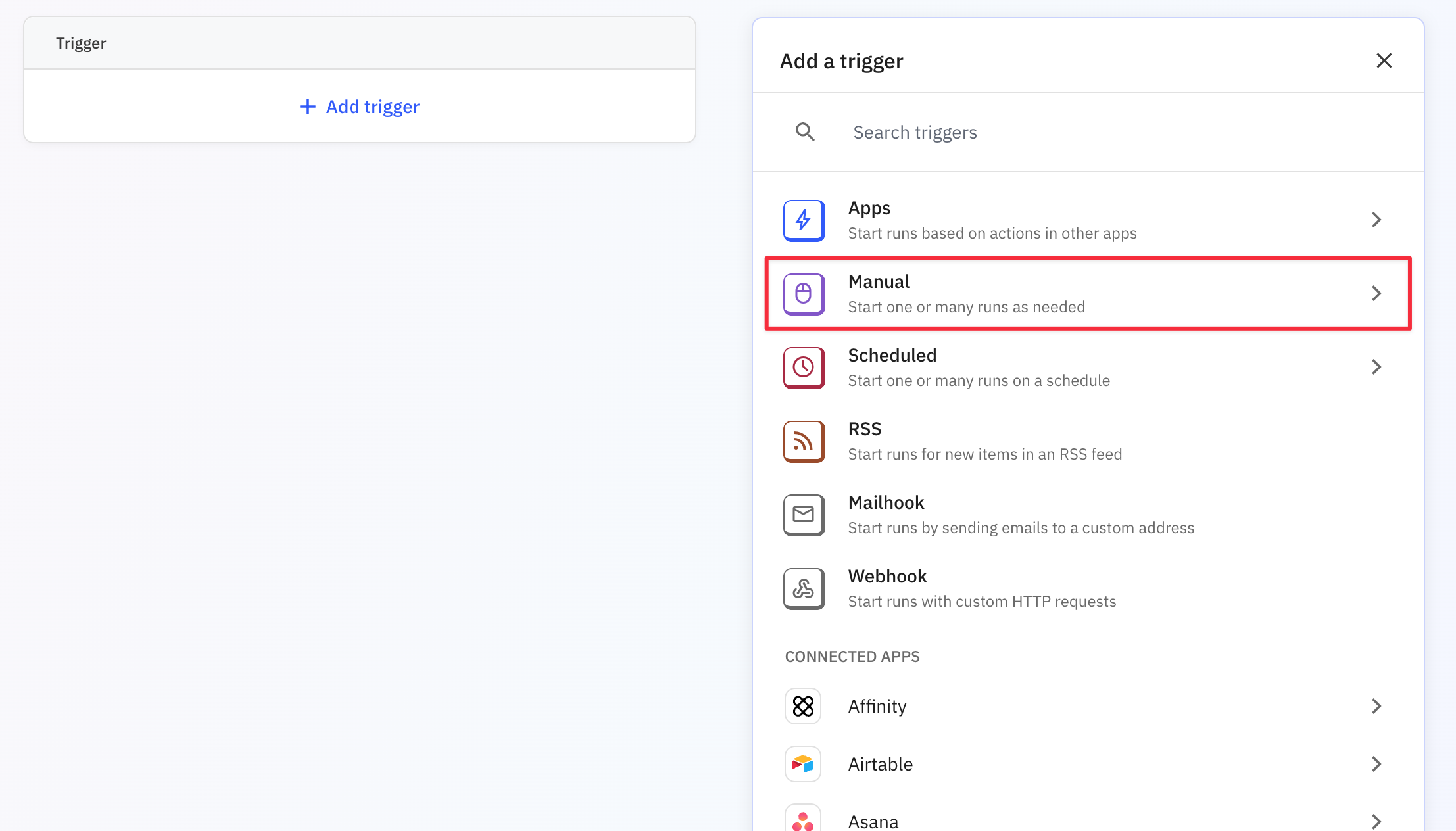Select the RSS trigger option
The width and height of the screenshot is (1456, 831).
coord(984,441)
